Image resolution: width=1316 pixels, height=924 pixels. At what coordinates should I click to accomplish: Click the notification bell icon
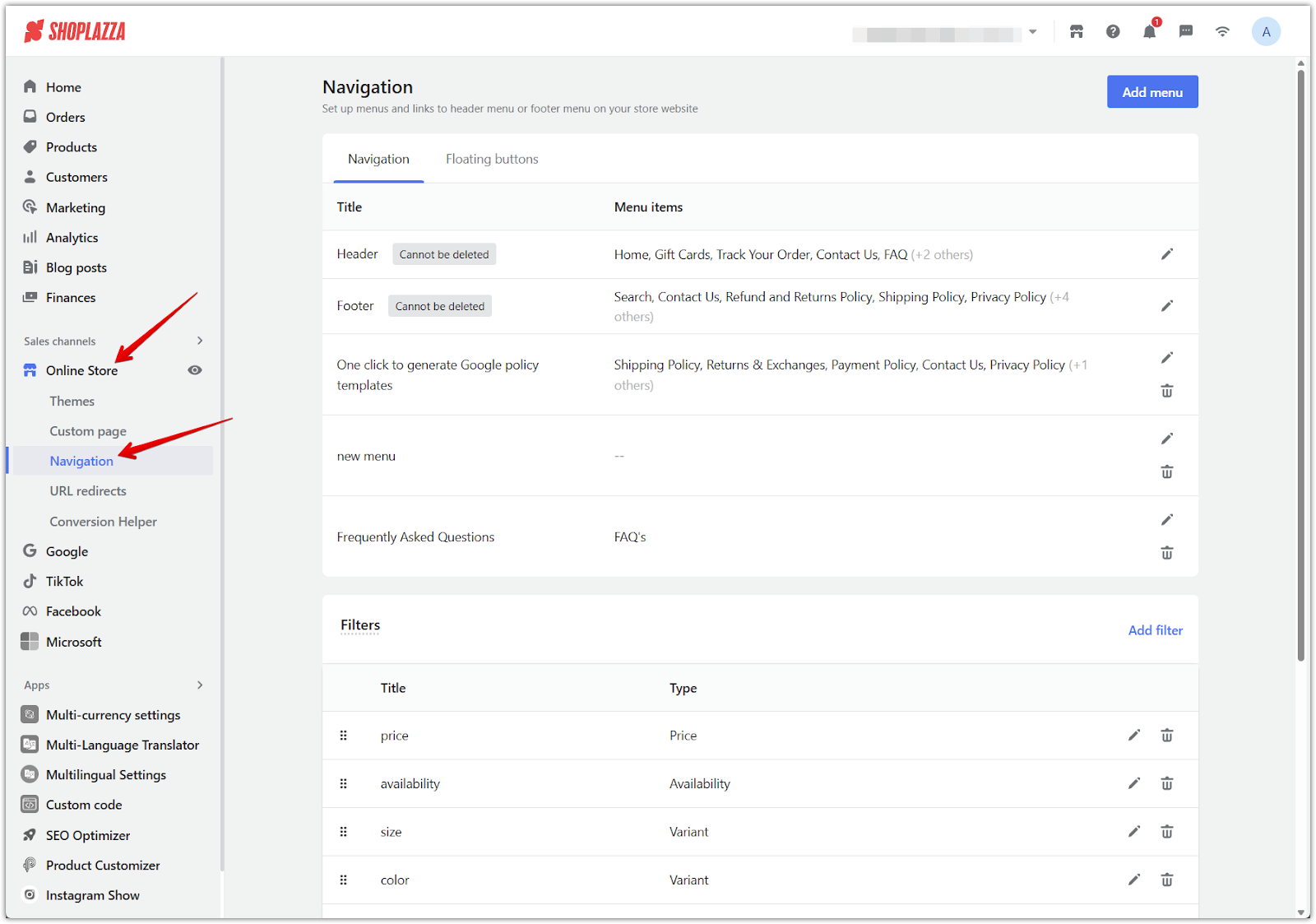pyautogui.click(x=1149, y=32)
